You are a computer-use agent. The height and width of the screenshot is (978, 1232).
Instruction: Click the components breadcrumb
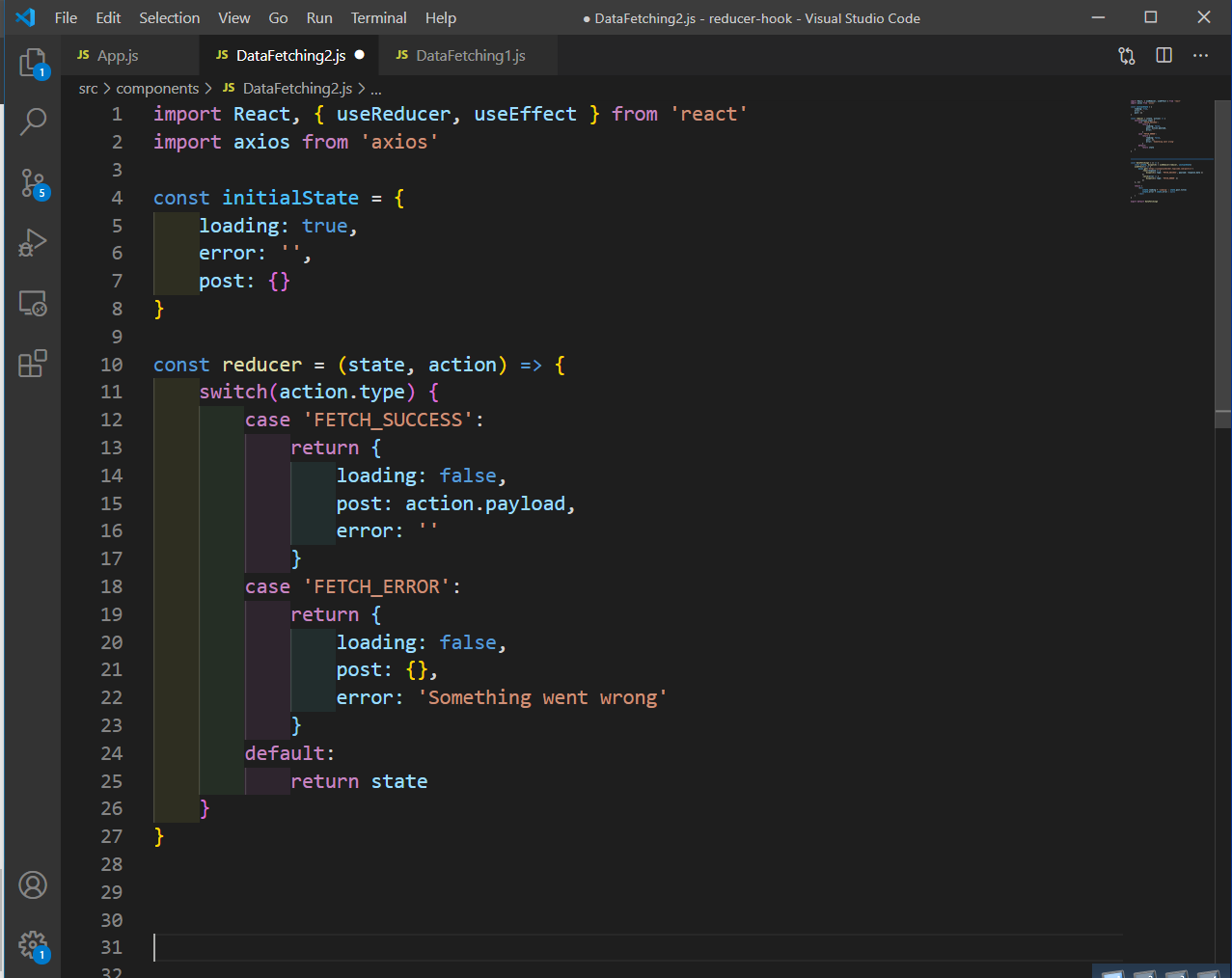pyautogui.click(x=157, y=89)
